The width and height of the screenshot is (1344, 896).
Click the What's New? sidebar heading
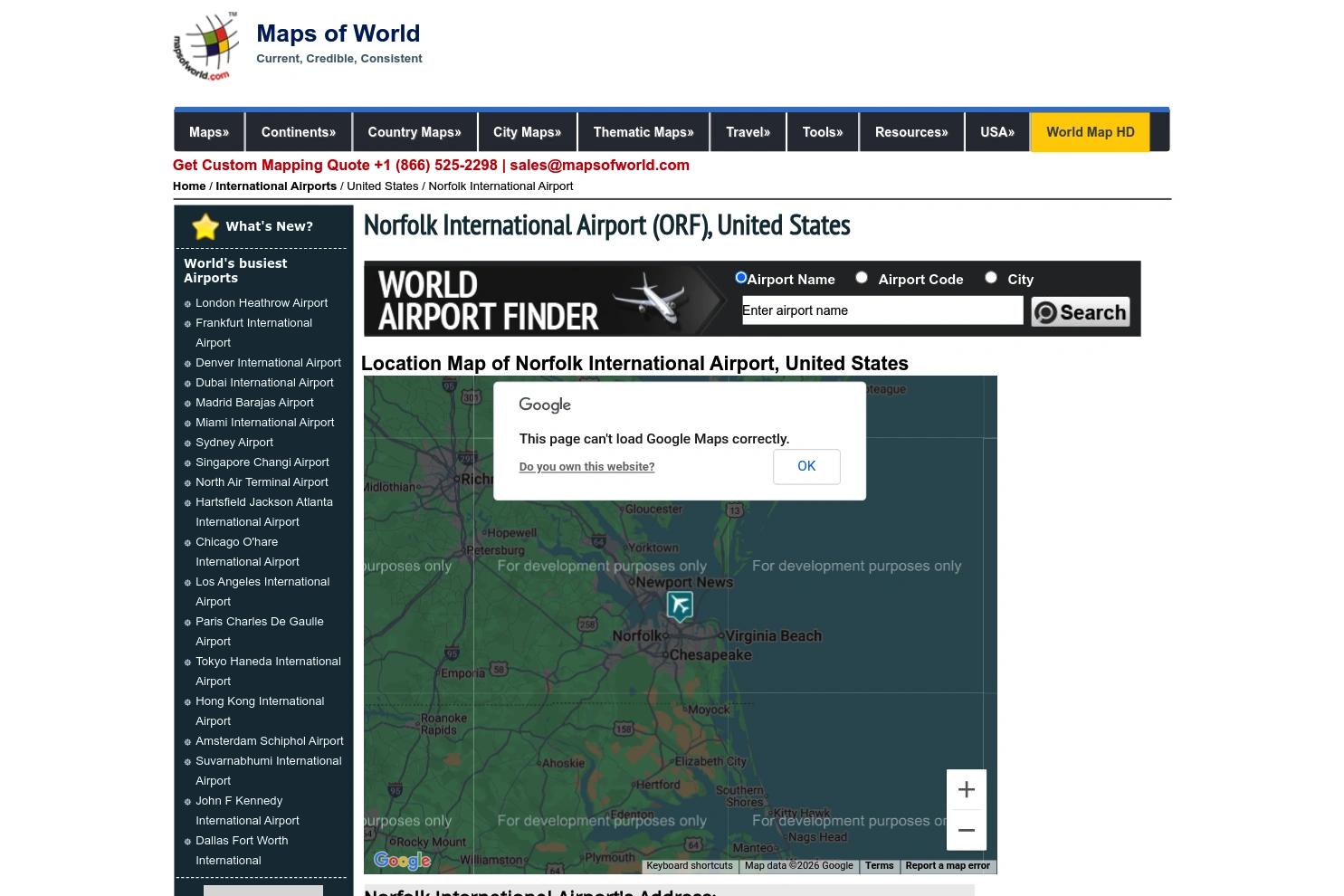tap(270, 226)
